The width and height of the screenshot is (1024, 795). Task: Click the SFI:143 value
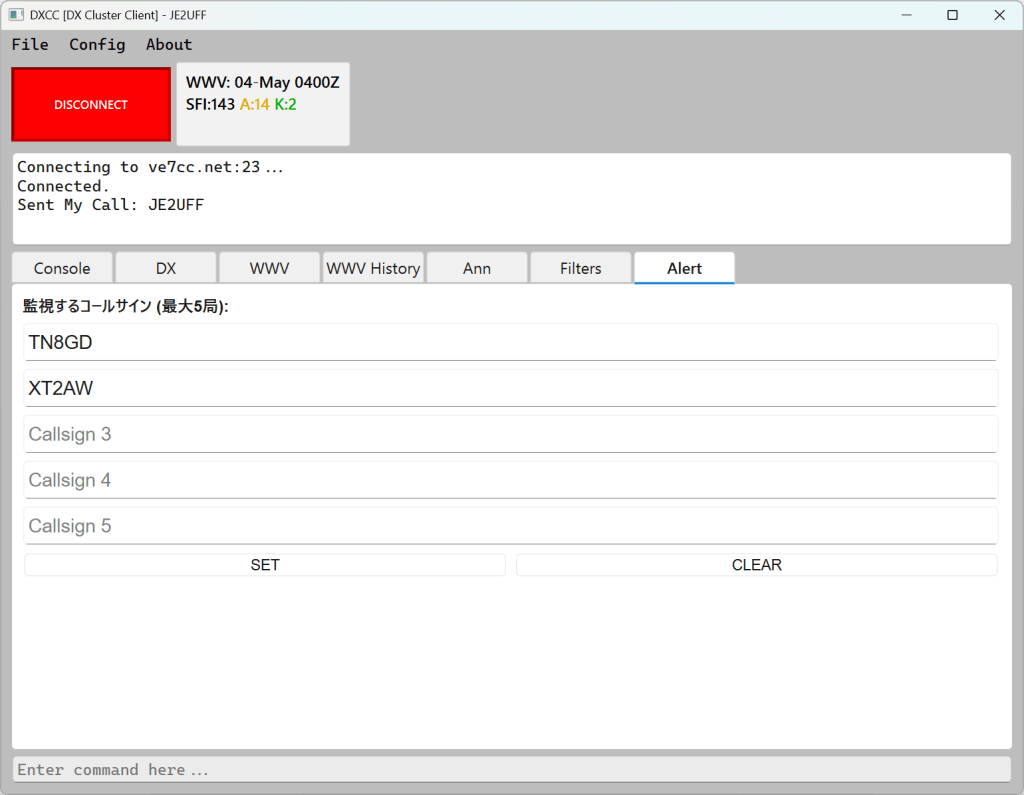(210, 105)
